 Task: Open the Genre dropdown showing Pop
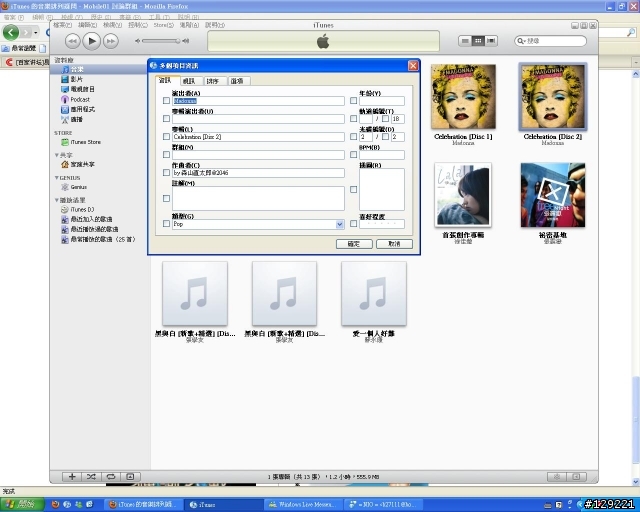[x=340, y=224]
